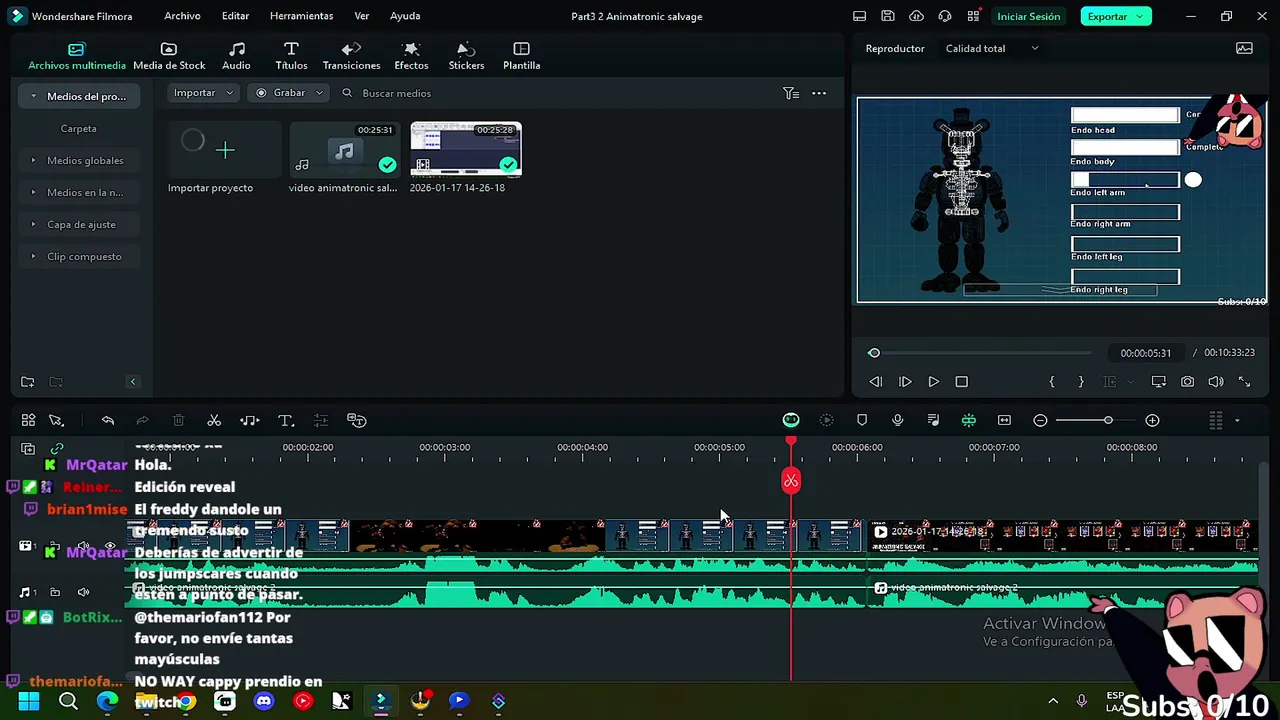Viewport: 1280px width, 720px height.
Task: Zoom out the timeline with minus icon
Action: click(1040, 421)
